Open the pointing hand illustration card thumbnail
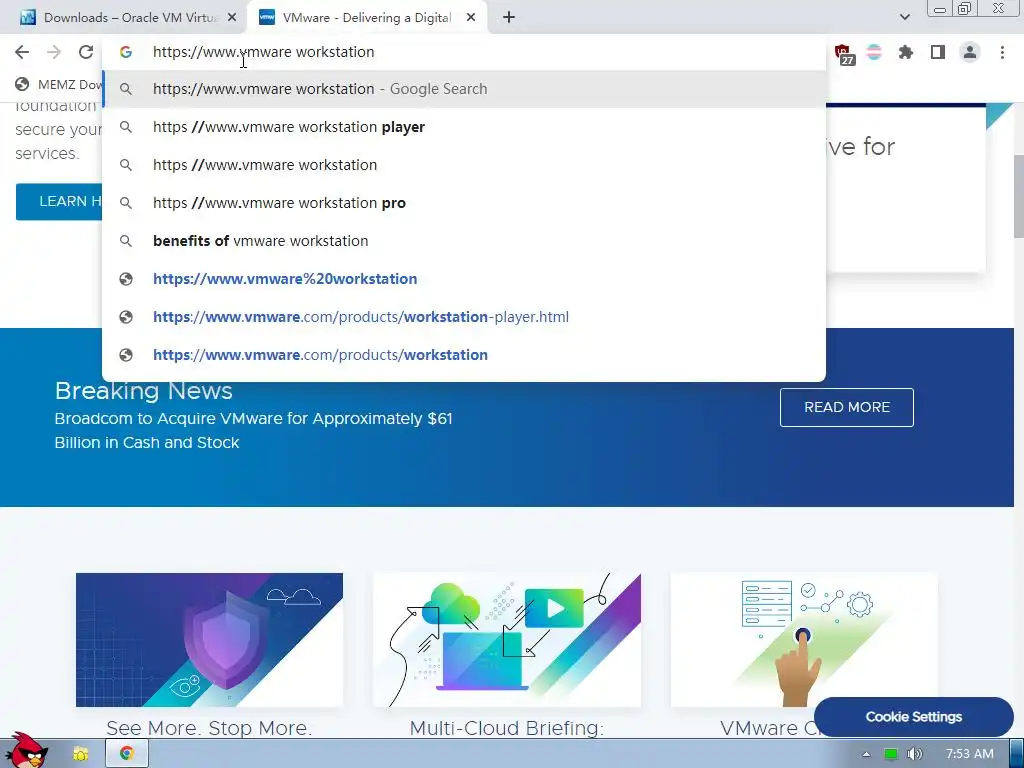 pyautogui.click(x=803, y=639)
